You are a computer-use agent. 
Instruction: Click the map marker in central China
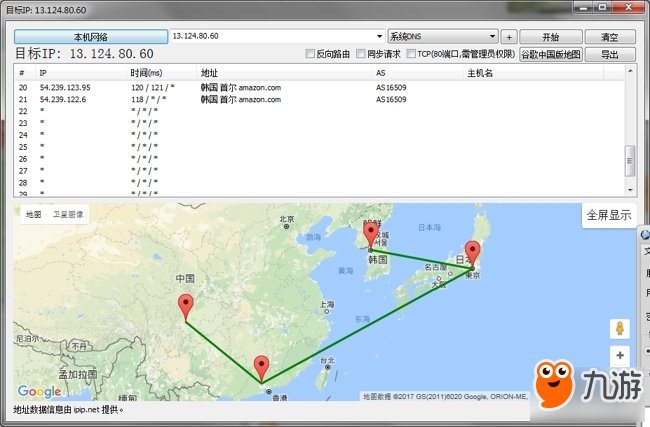pyautogui.click(x=186, y=307)
